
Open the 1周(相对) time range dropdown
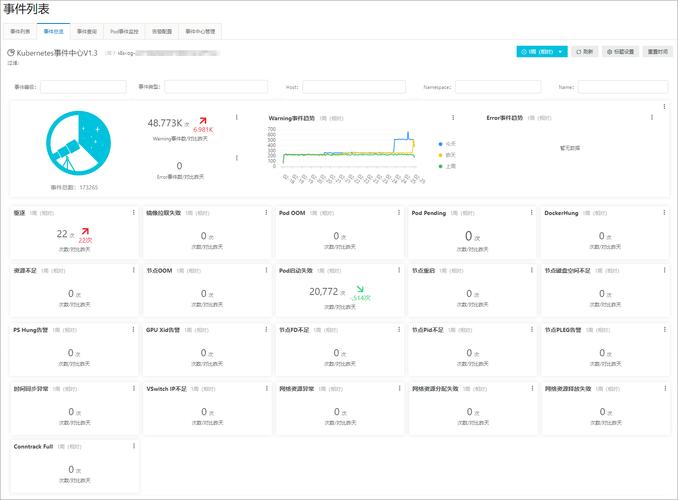[x=542, y=51]
